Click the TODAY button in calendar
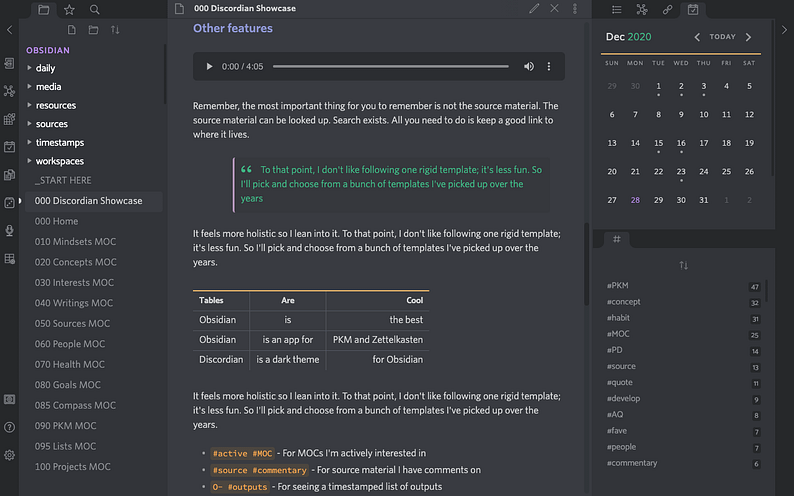 pyautogui.click(x=722, y=37)
